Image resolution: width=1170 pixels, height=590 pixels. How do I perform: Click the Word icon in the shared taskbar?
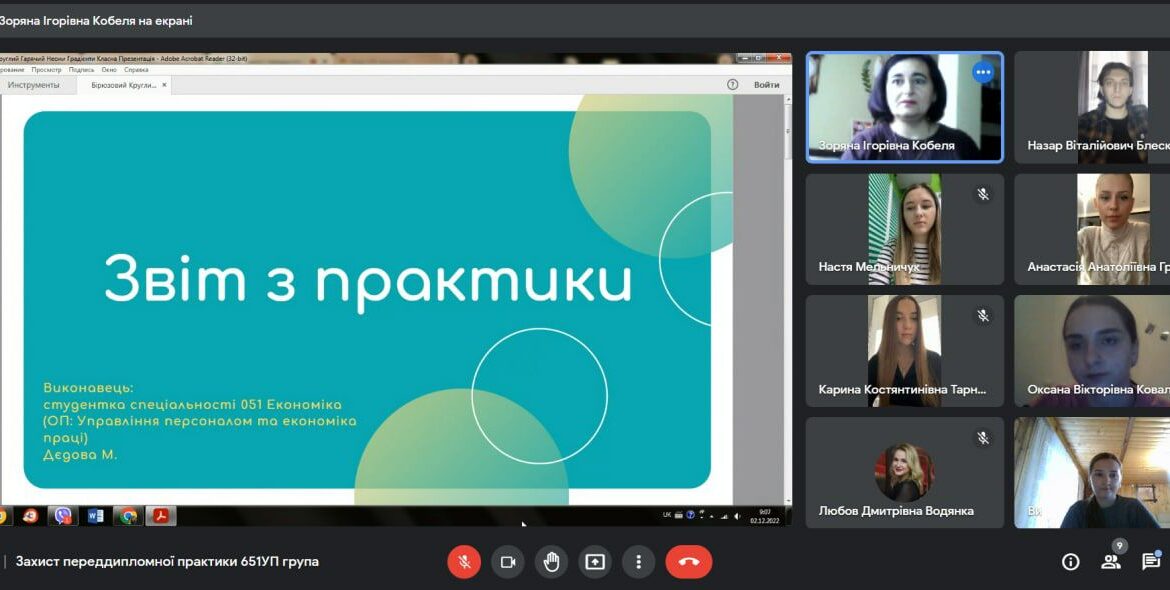coord(96,515)
